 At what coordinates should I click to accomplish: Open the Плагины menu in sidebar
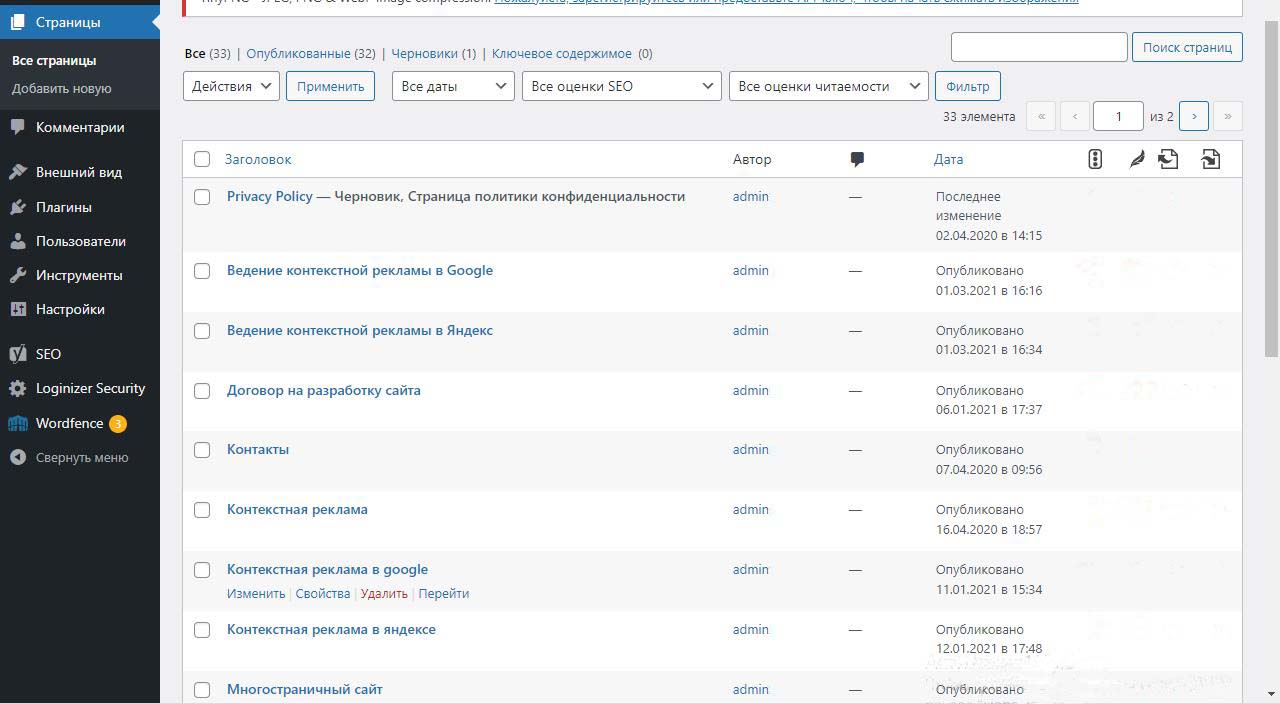(x=64, y=207)
